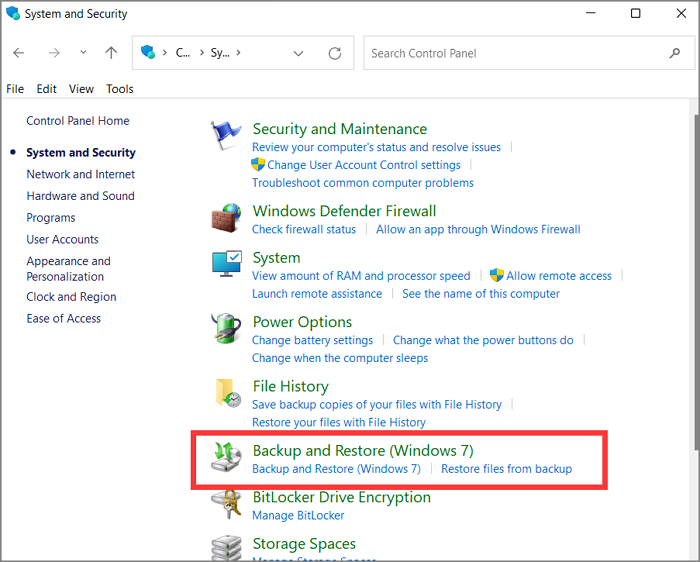The height and width of the screenshot is (562, 700).
Task: Open Ease of Access category
Action: [63, 318]
